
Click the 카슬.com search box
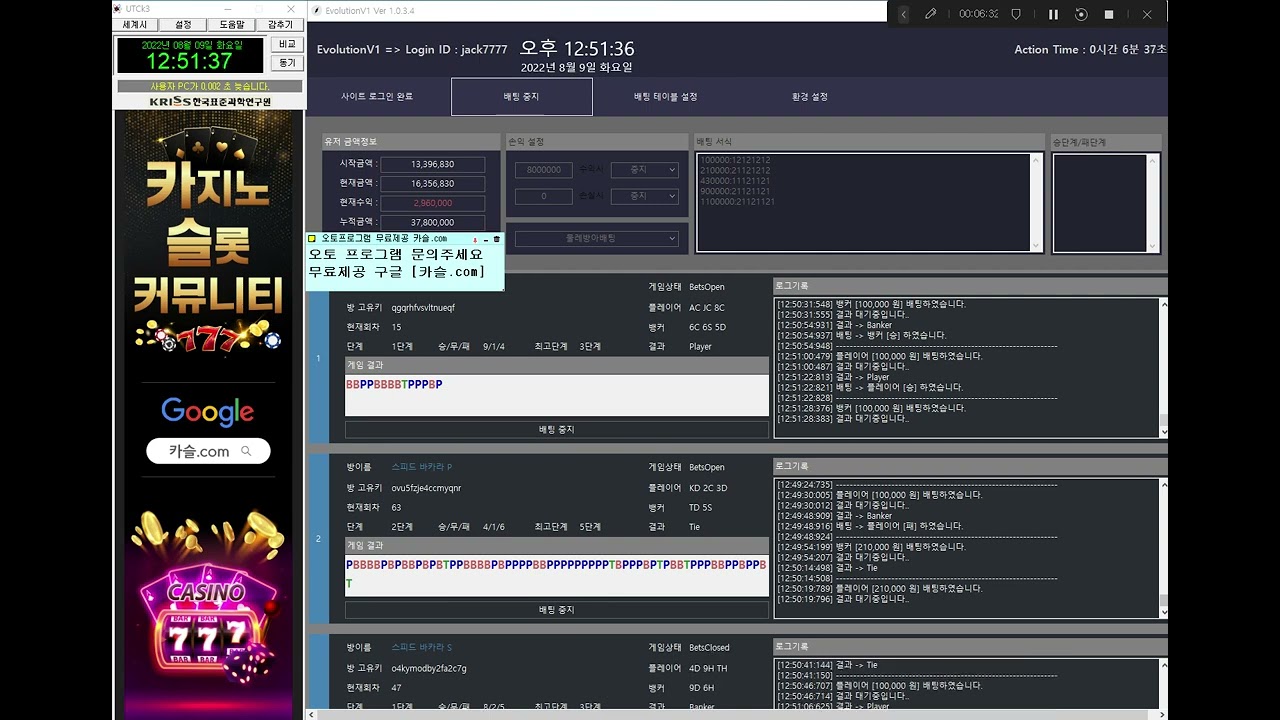[208, 451]
